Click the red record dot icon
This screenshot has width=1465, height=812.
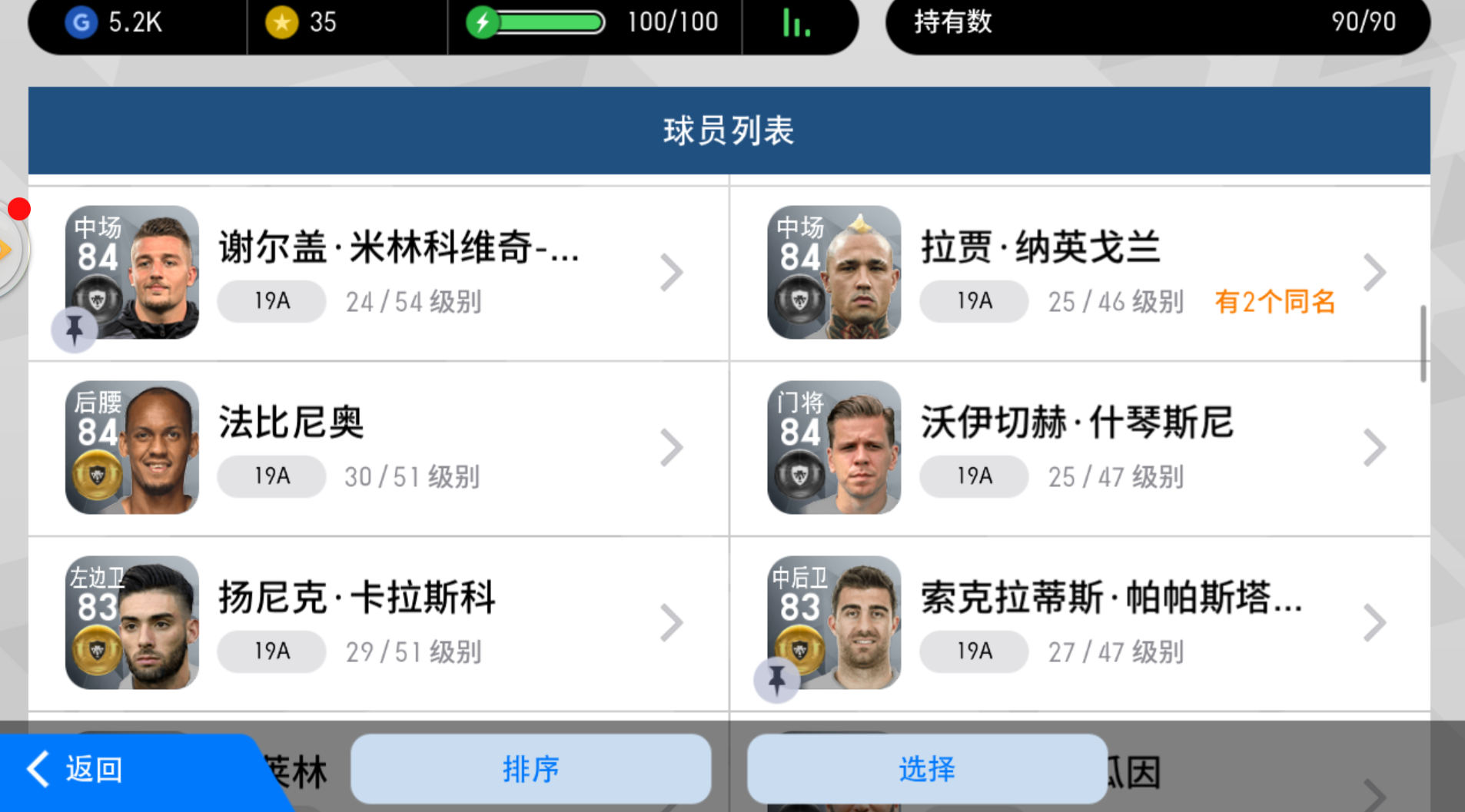click(x=19, y=209)
